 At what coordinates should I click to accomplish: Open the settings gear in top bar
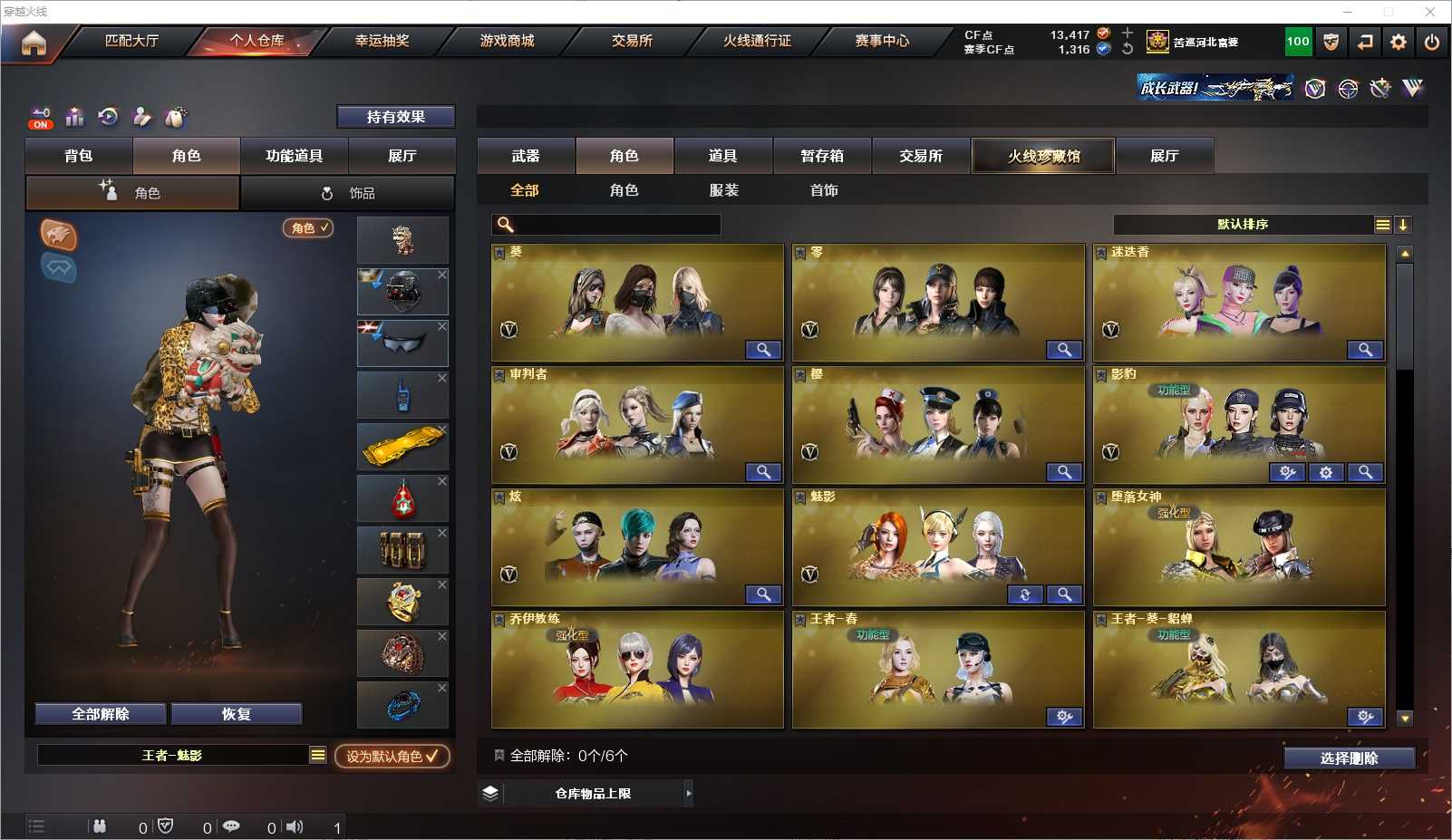coord(1399,42)
